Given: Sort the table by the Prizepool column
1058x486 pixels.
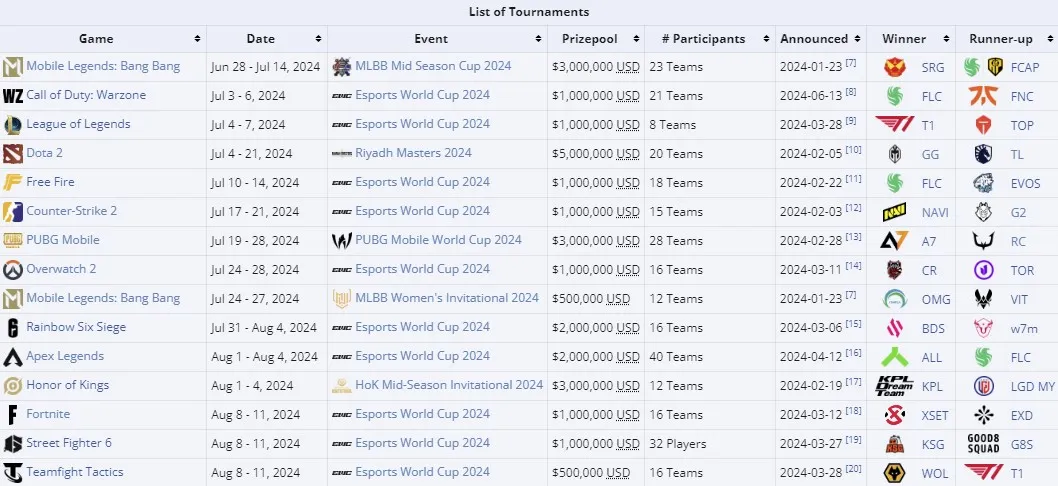Looking at the screenshot, I should click(x=635, y=39).
